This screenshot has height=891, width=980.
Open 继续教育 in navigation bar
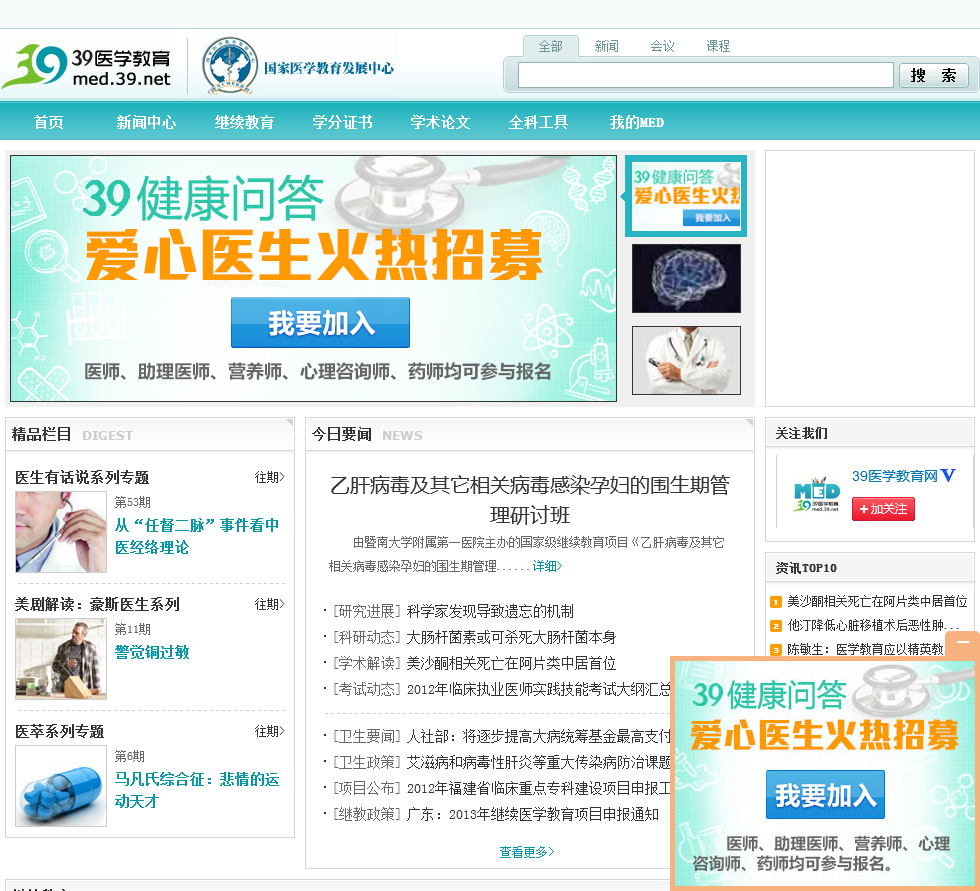click(x=244, y=122)
